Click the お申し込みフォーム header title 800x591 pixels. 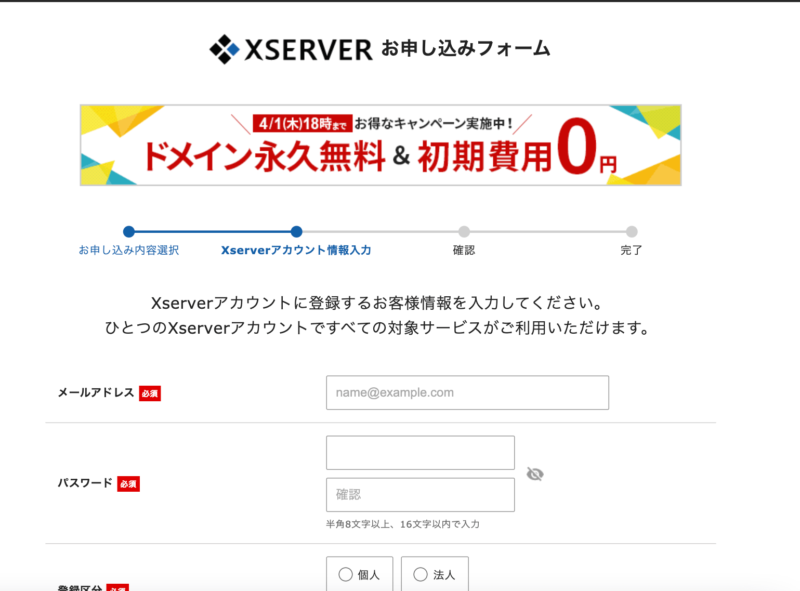[x=466, y=49]
